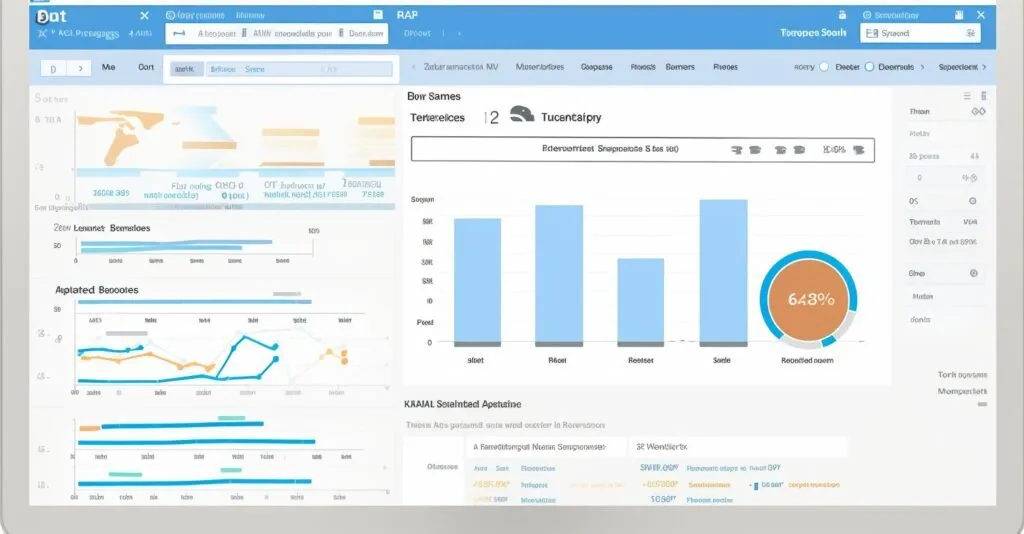1024x534 pixels.
Task: Click the icon inside the Syaond search box
Action: point(872,33)
